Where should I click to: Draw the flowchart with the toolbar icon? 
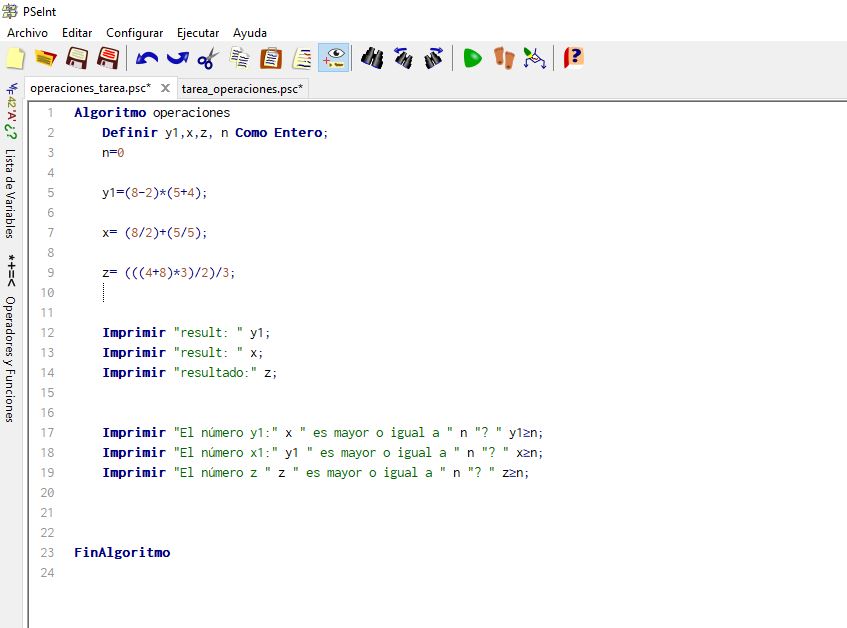pyautogui.click(x=535, y=58)
